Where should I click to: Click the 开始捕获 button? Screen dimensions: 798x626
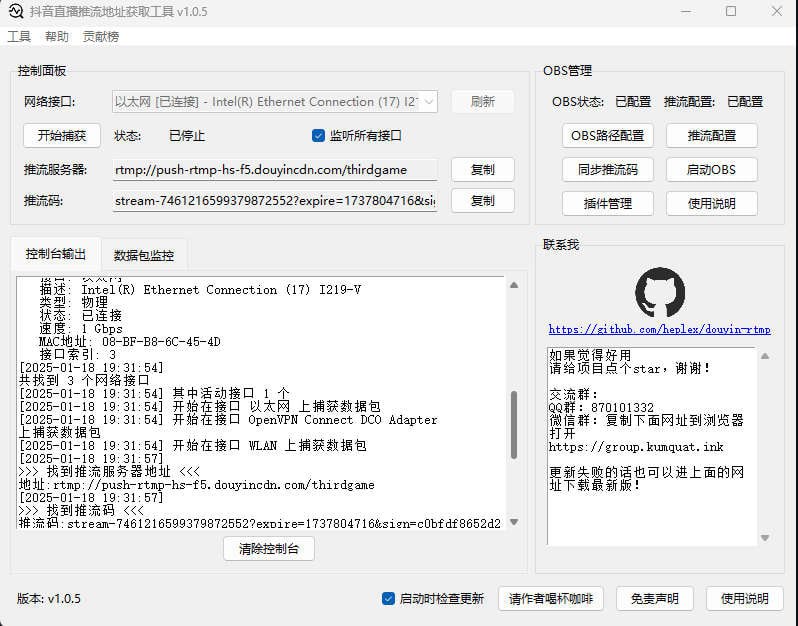[62, 135]
